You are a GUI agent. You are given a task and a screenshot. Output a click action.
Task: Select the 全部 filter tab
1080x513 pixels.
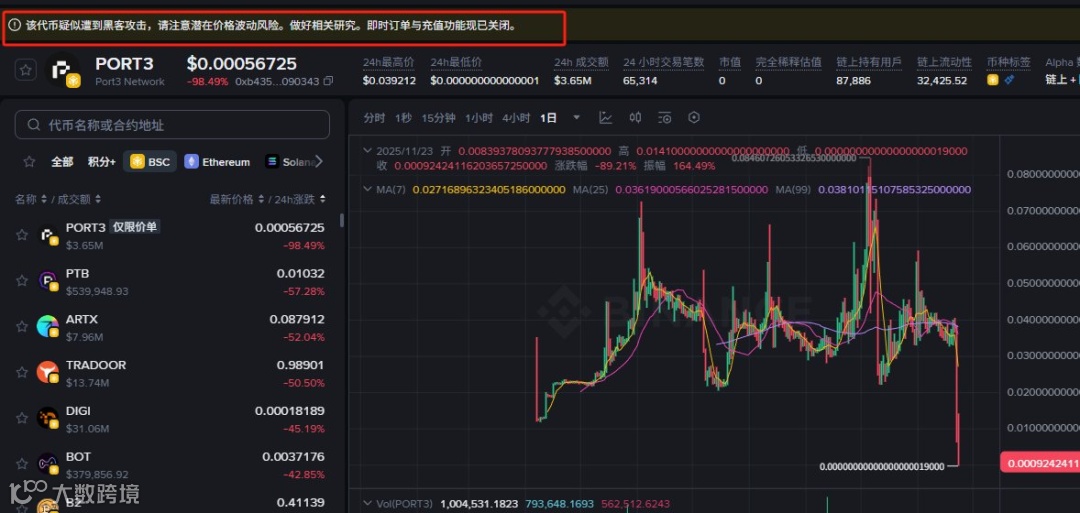61,162
